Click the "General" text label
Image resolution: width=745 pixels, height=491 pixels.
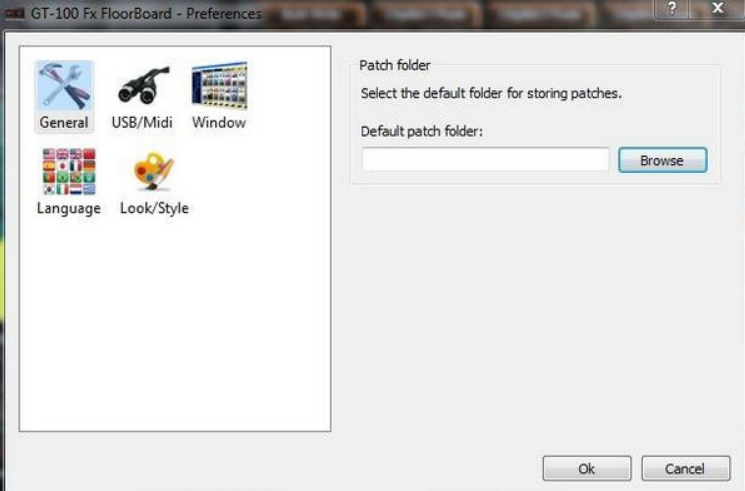(x=64, y=123)
